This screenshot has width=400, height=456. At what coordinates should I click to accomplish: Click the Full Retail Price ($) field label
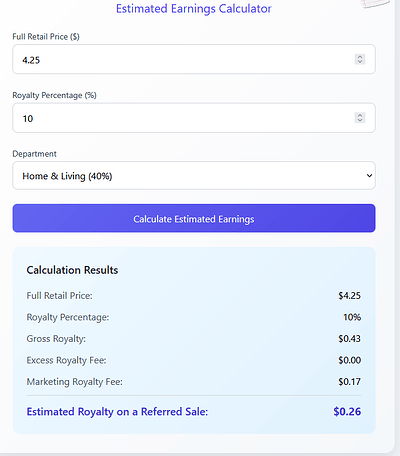click(x=46, y=37)
